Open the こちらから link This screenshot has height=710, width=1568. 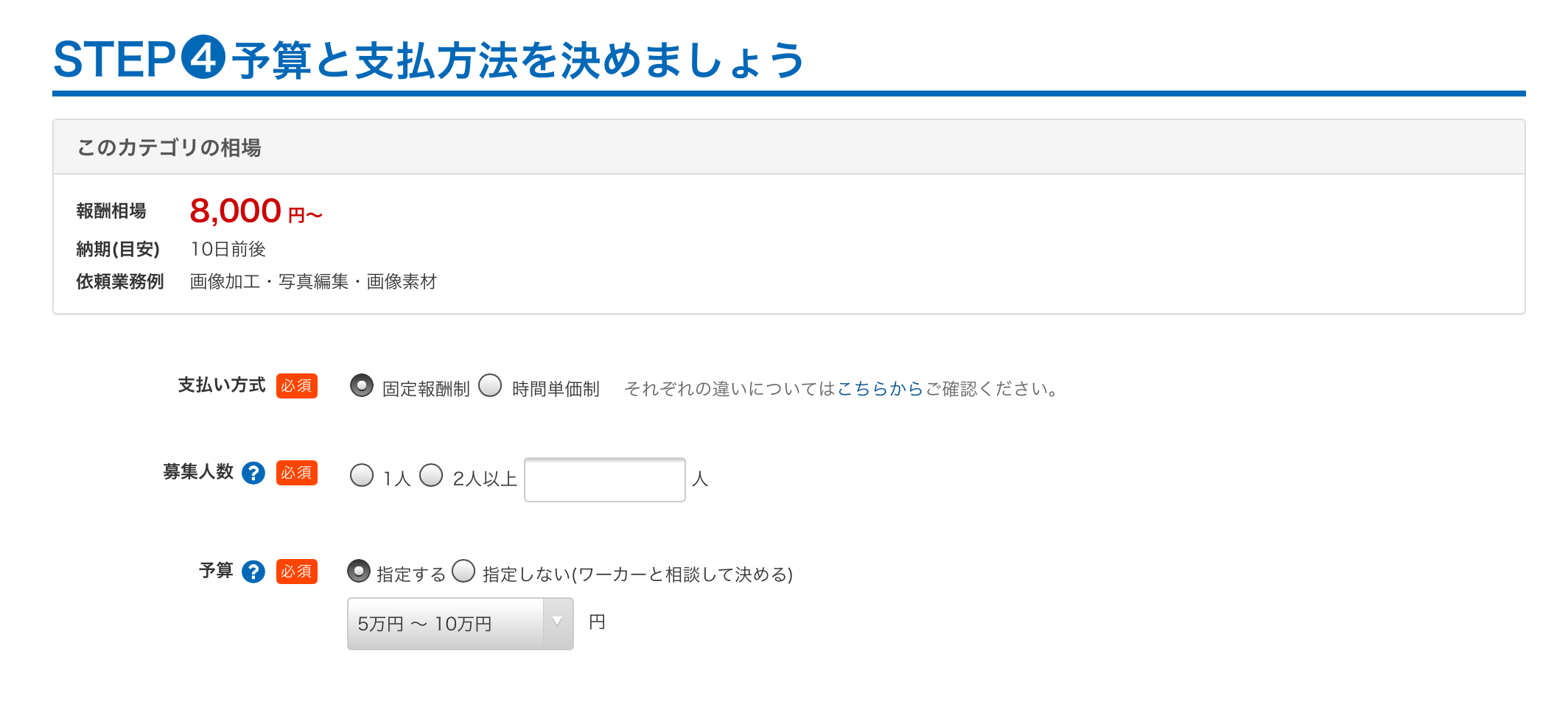881,388
